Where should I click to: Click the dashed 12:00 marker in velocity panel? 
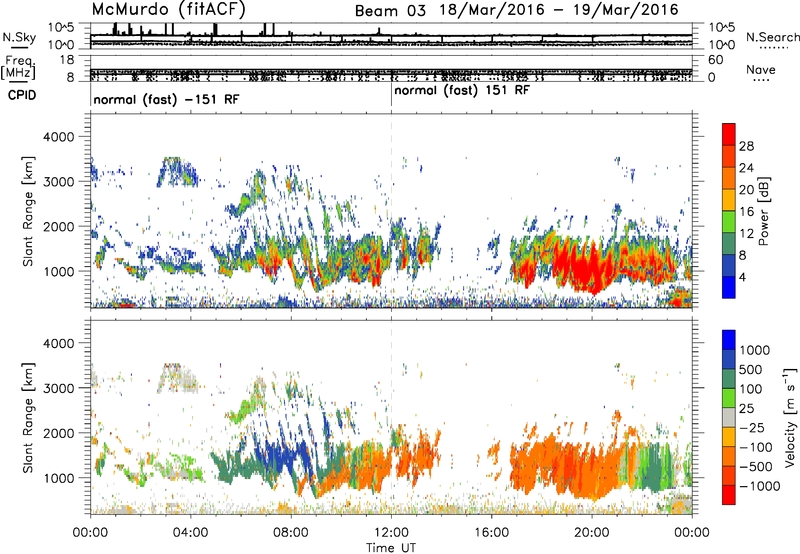[391, 416]
